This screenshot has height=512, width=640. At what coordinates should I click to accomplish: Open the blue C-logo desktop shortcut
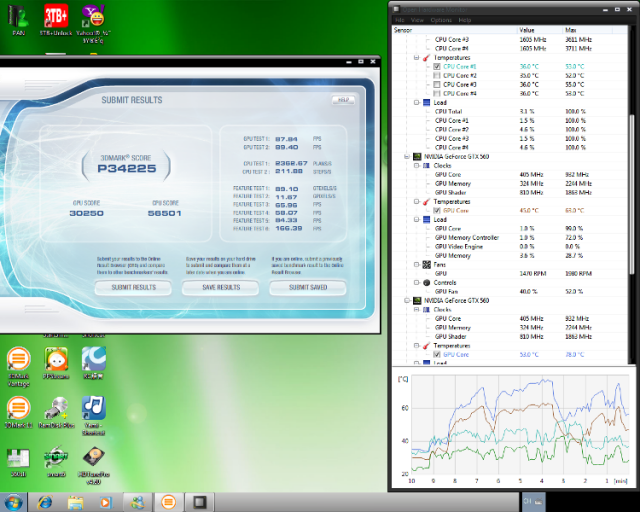[93, 363]
